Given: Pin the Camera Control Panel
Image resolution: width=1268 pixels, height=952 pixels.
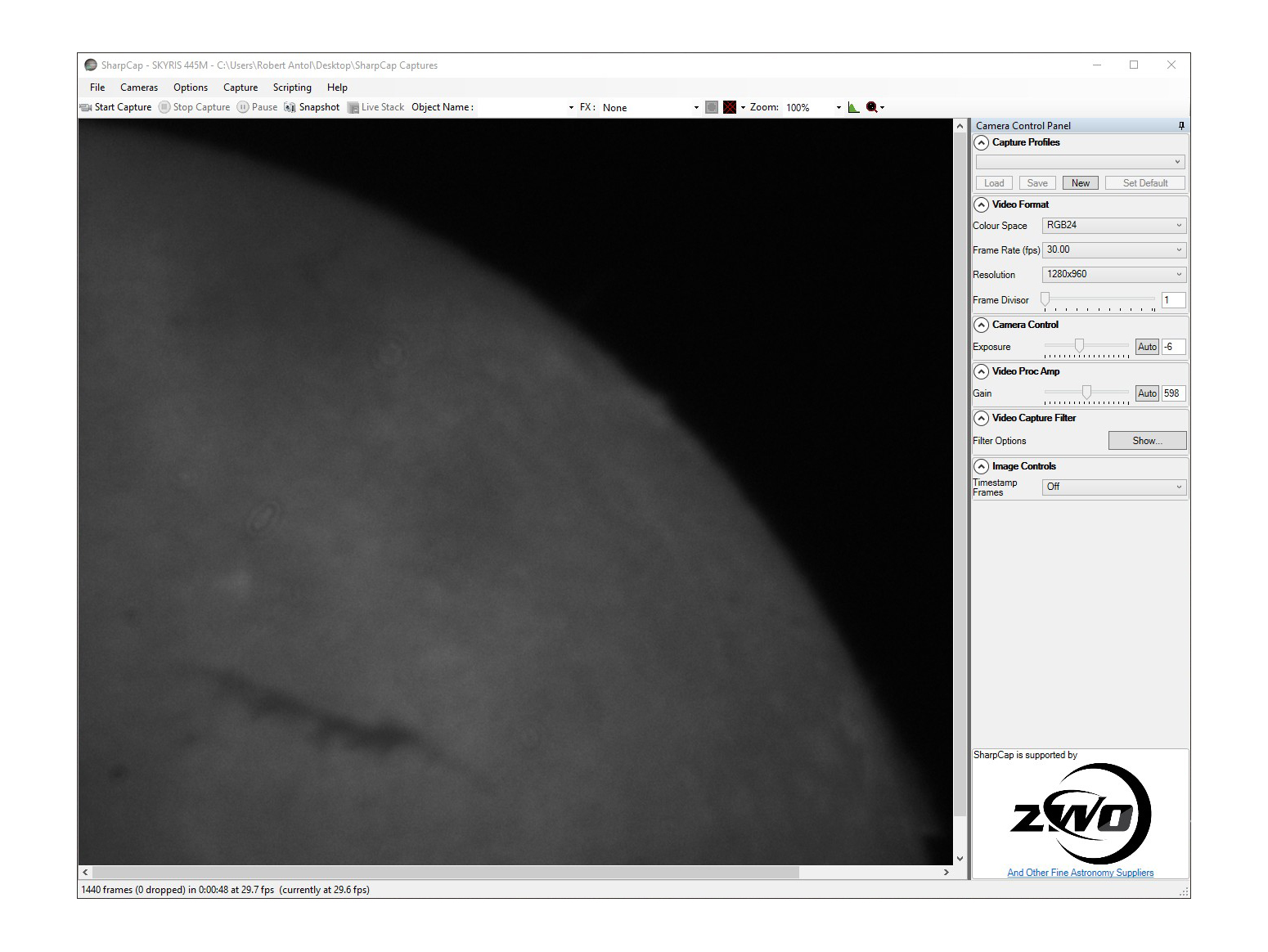Looking at the screenshot, I should coord(1181,125).
